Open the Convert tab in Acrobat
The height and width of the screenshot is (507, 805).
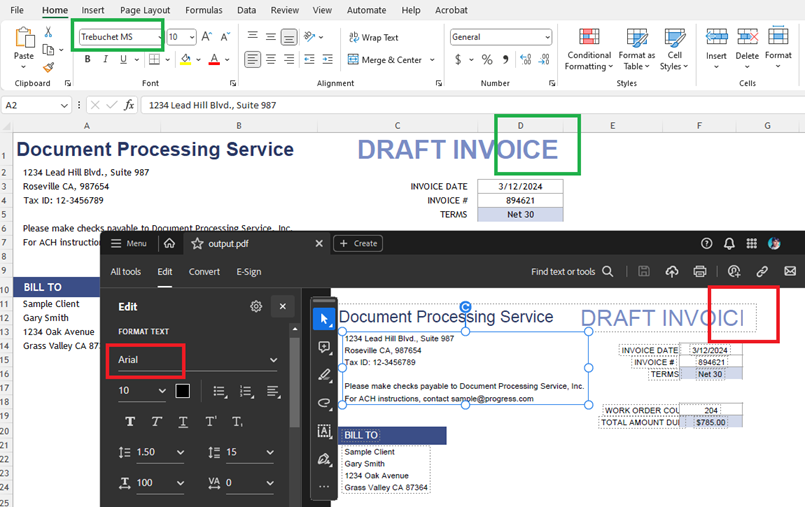(x=204, y=272)
